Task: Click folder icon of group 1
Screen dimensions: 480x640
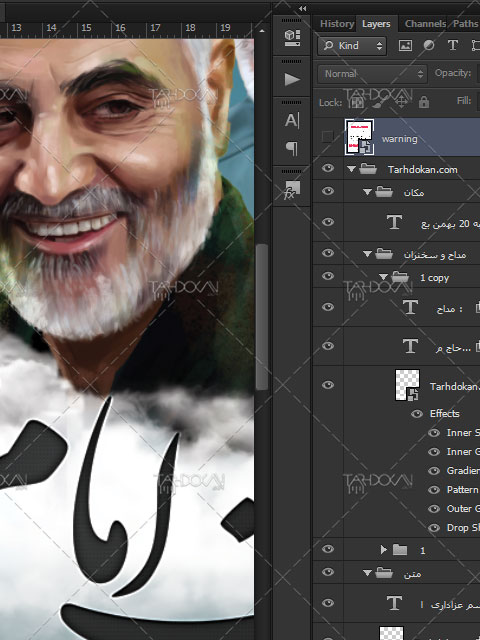Action: point(400,550)
